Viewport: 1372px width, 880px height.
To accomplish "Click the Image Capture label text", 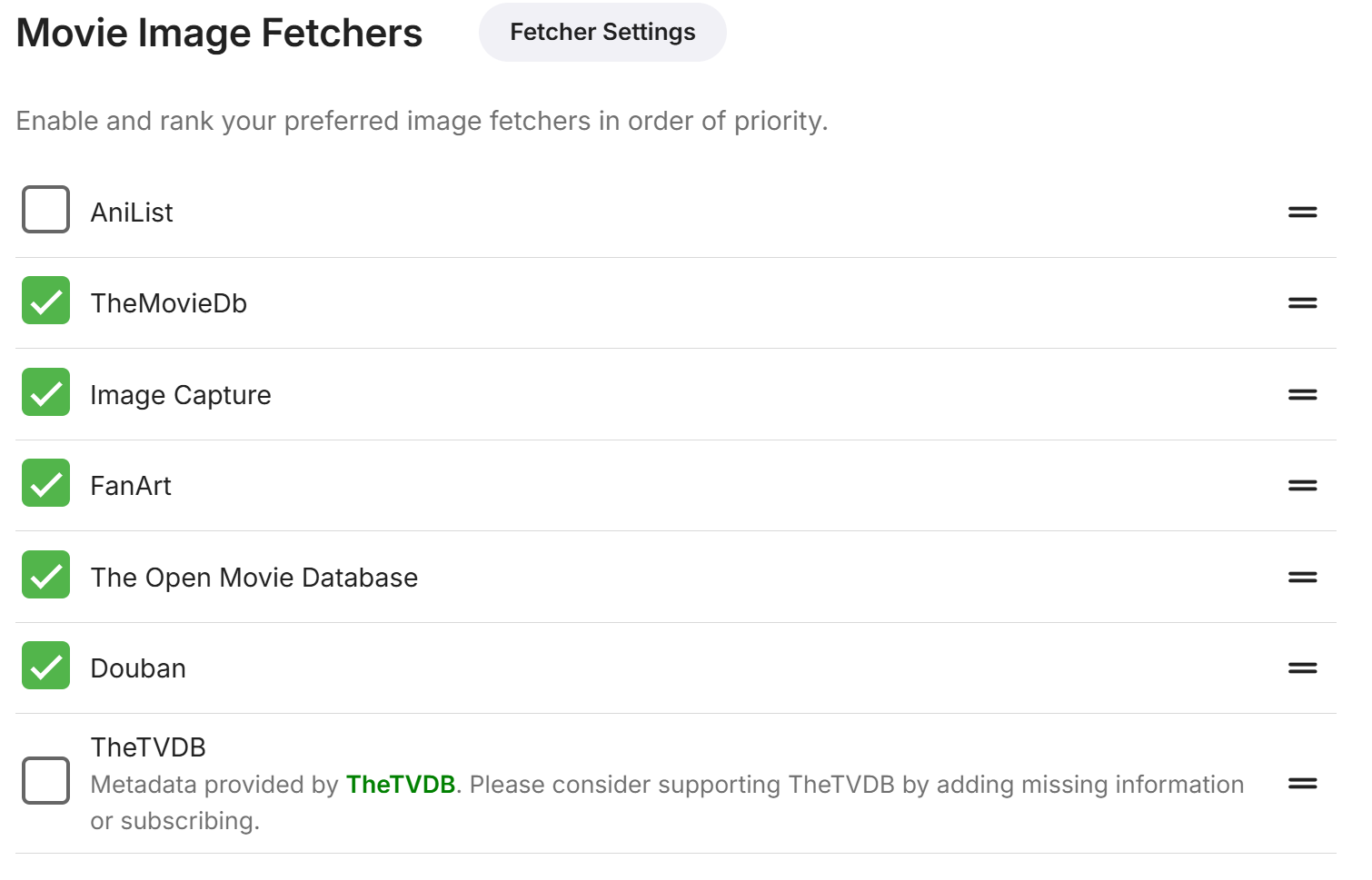I will click(181, 395).
